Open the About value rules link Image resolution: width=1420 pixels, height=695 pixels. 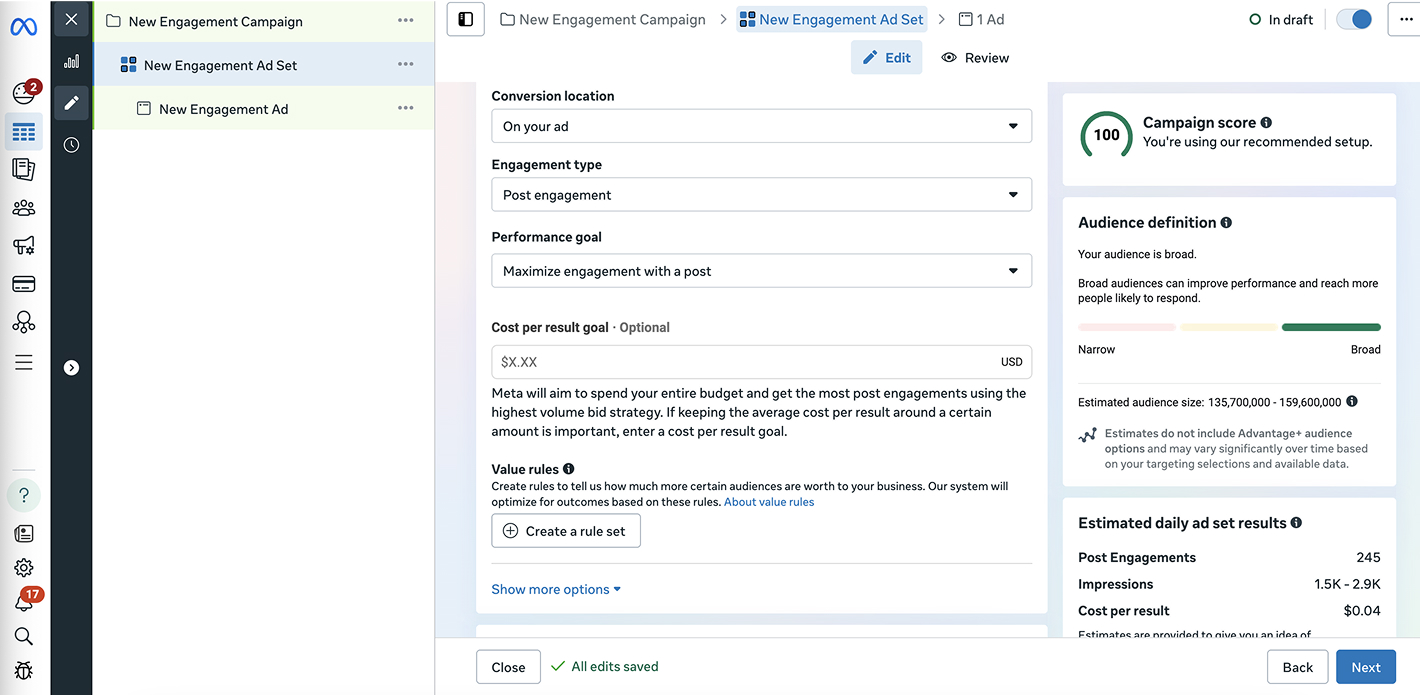pyautogui.click(x=769, y=502)
